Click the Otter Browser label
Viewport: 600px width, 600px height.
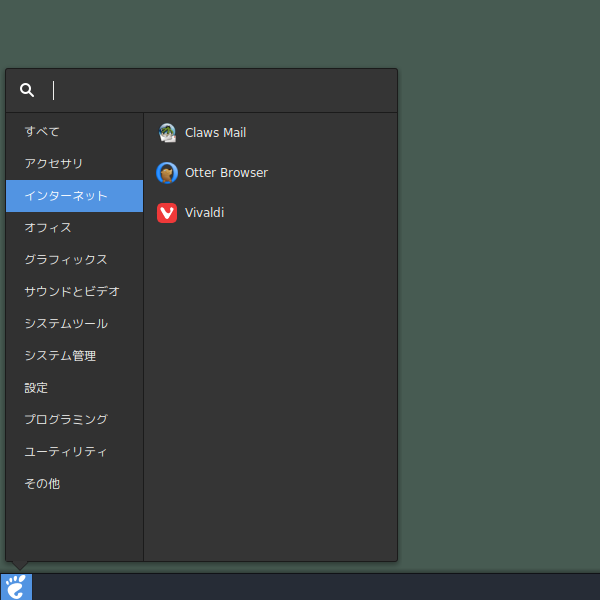point(227,173)
